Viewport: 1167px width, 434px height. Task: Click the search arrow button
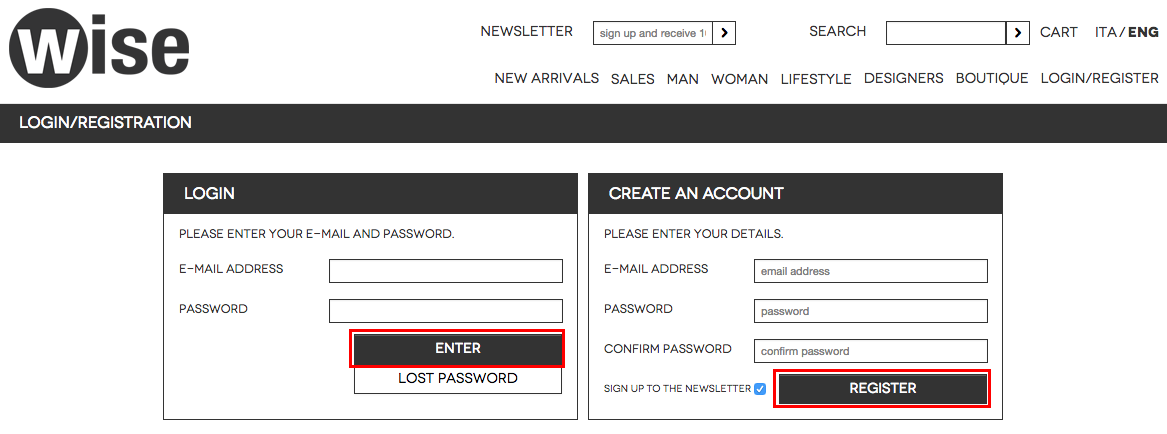coord(1017,33)
